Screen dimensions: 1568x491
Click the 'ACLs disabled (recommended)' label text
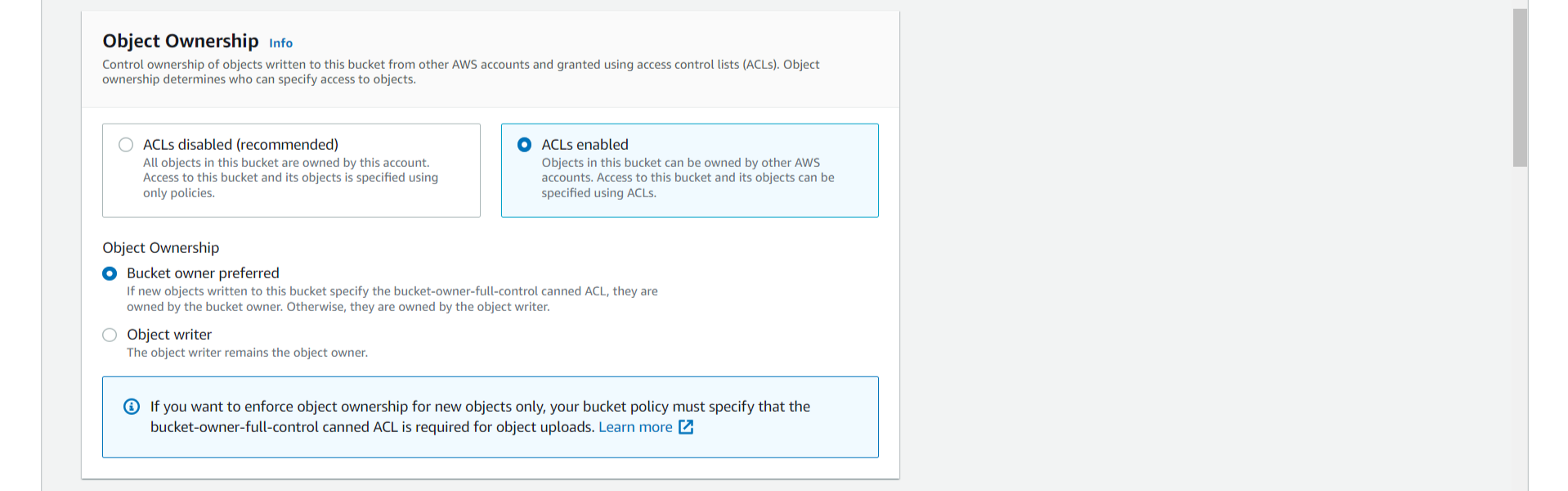click(x=240, y=145)
